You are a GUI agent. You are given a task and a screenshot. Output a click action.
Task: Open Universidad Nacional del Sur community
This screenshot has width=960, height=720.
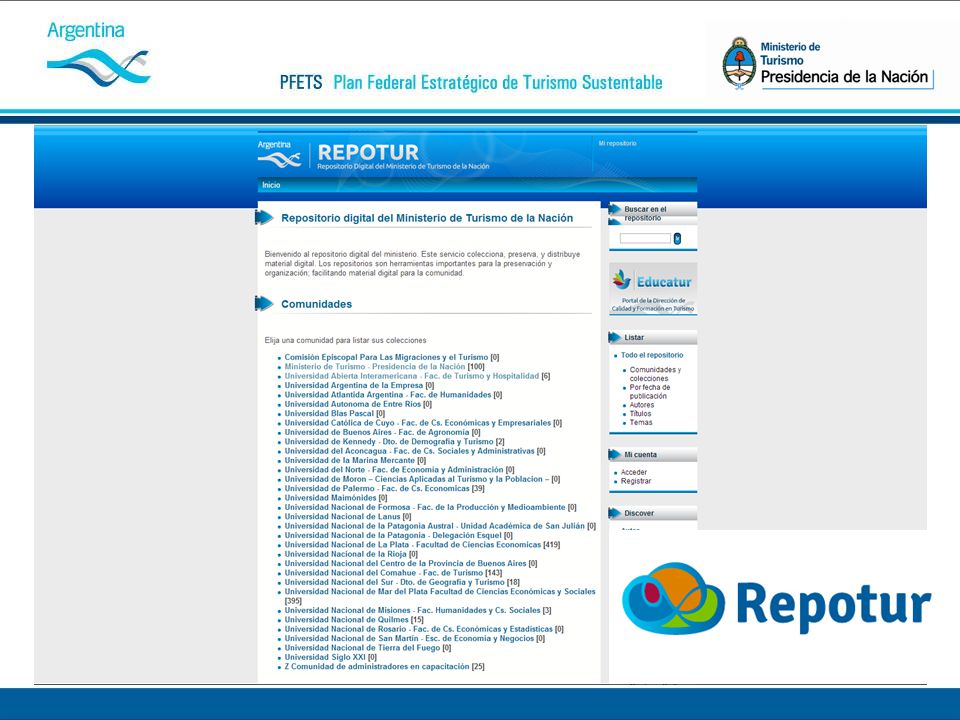[x=394, y=582]
